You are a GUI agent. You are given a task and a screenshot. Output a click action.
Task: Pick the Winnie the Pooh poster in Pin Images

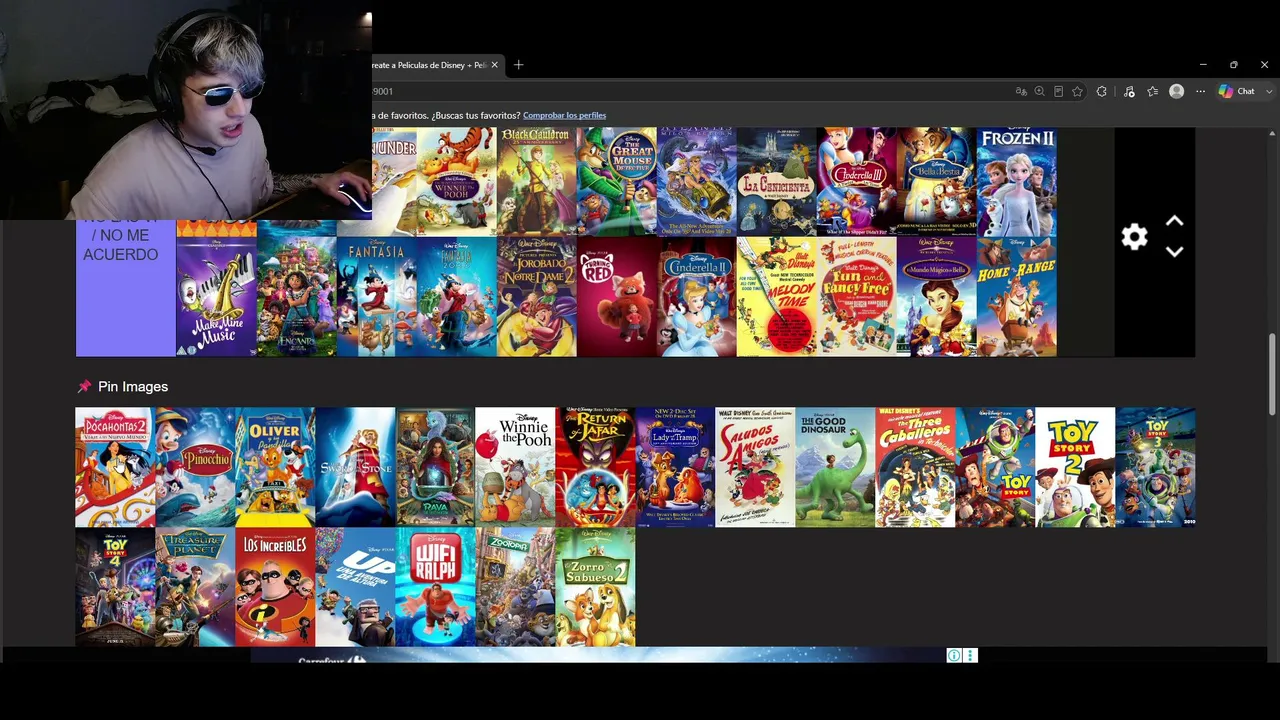coord(515,467)
